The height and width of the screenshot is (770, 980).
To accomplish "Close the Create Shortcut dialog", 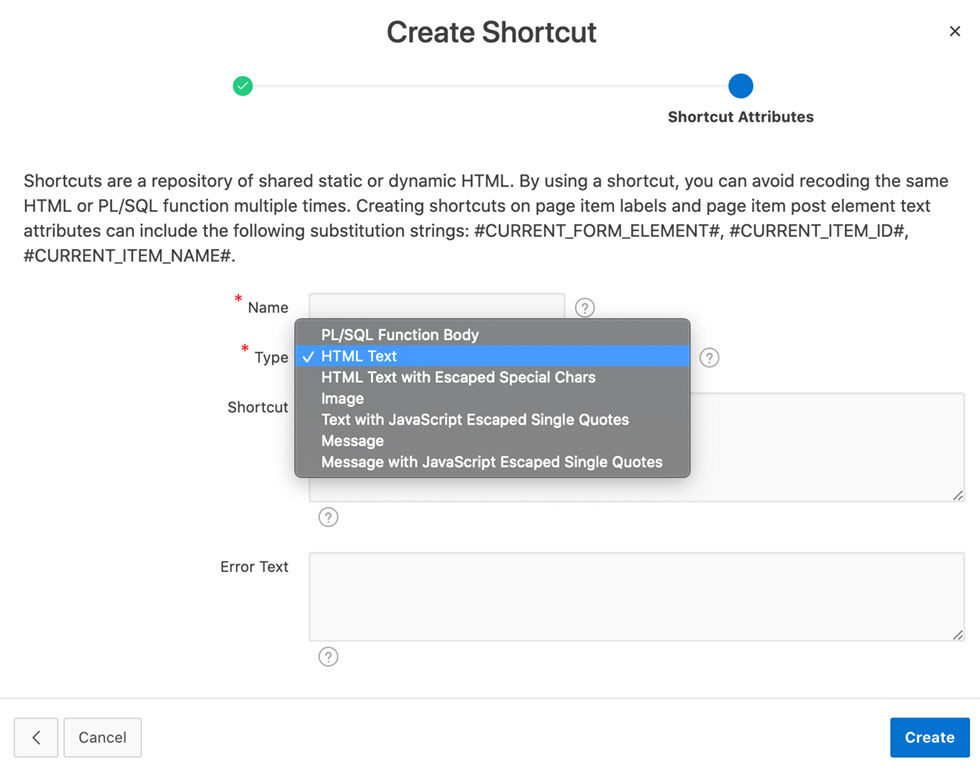I will 955,32.
